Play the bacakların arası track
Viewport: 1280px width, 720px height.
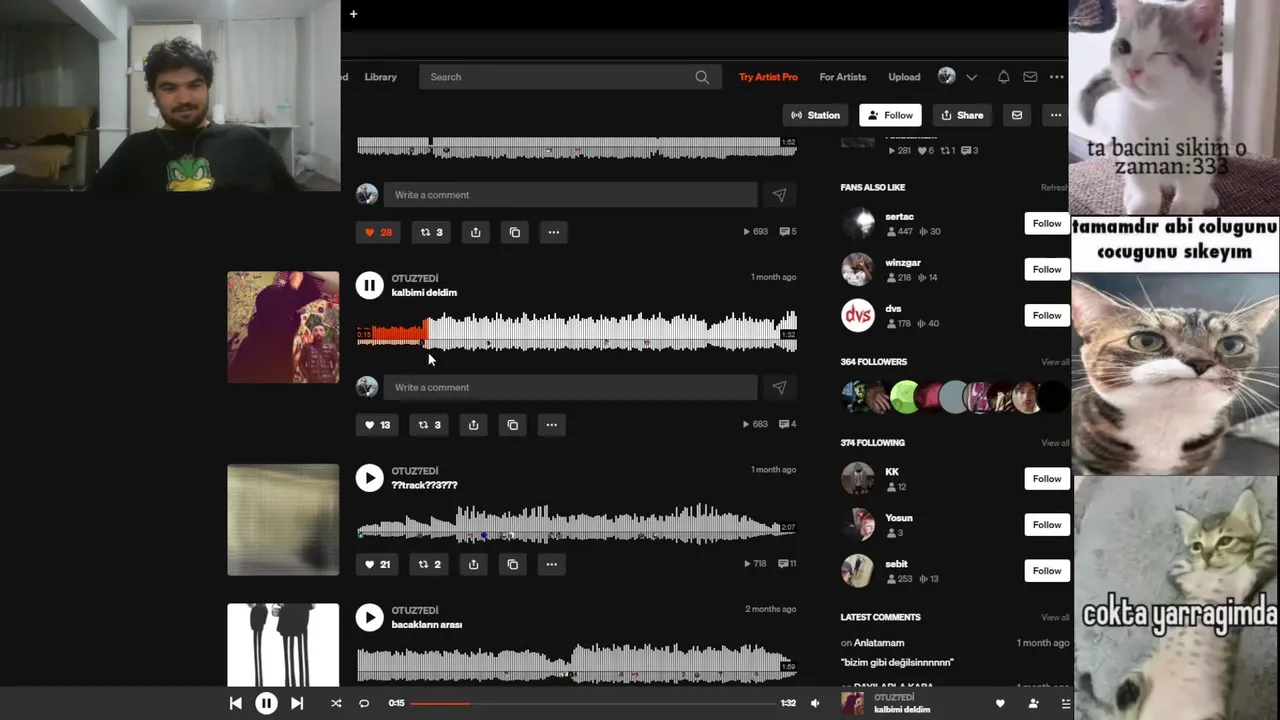(x=369, y=618)
